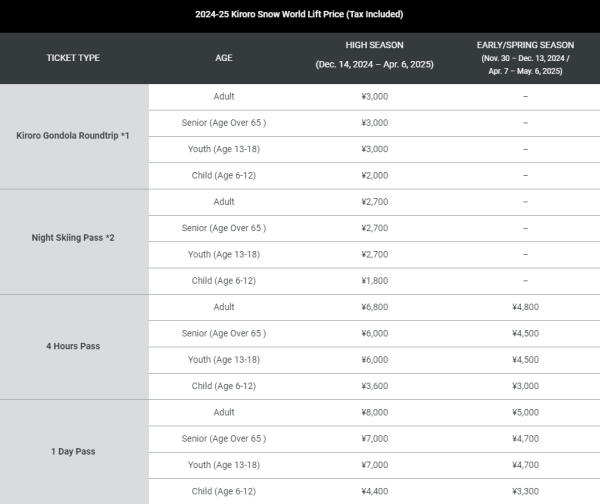Click the ¥2,000 Gondola Roundtrip child price

(372, 175)
